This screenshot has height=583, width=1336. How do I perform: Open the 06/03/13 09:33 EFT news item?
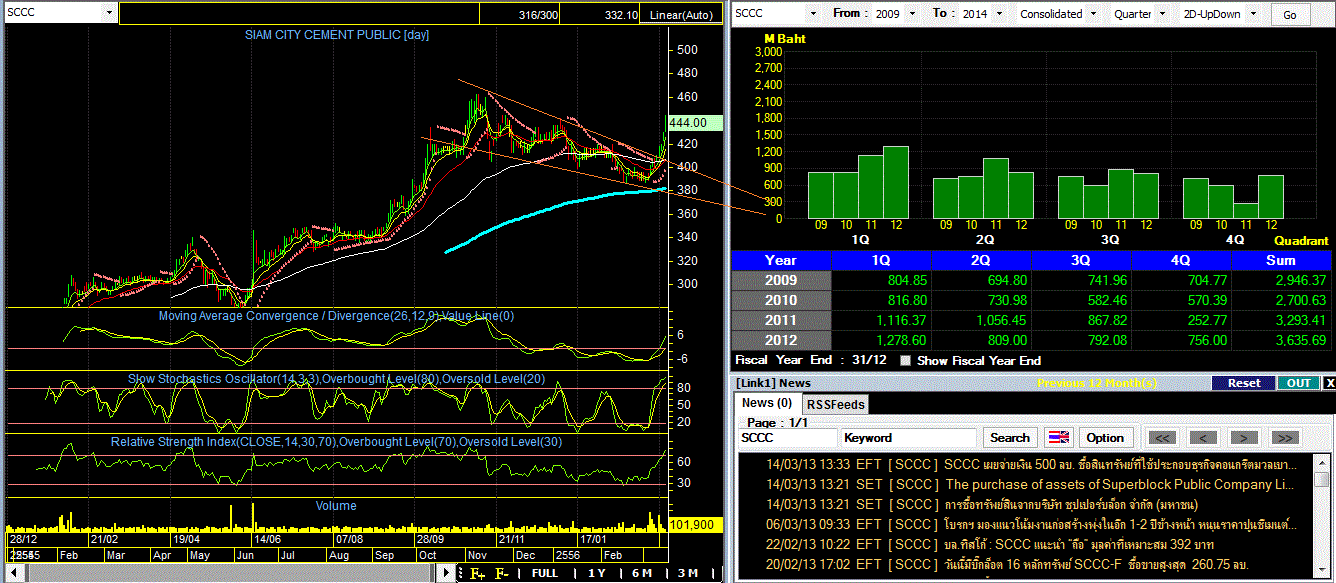click(1031, 524)
